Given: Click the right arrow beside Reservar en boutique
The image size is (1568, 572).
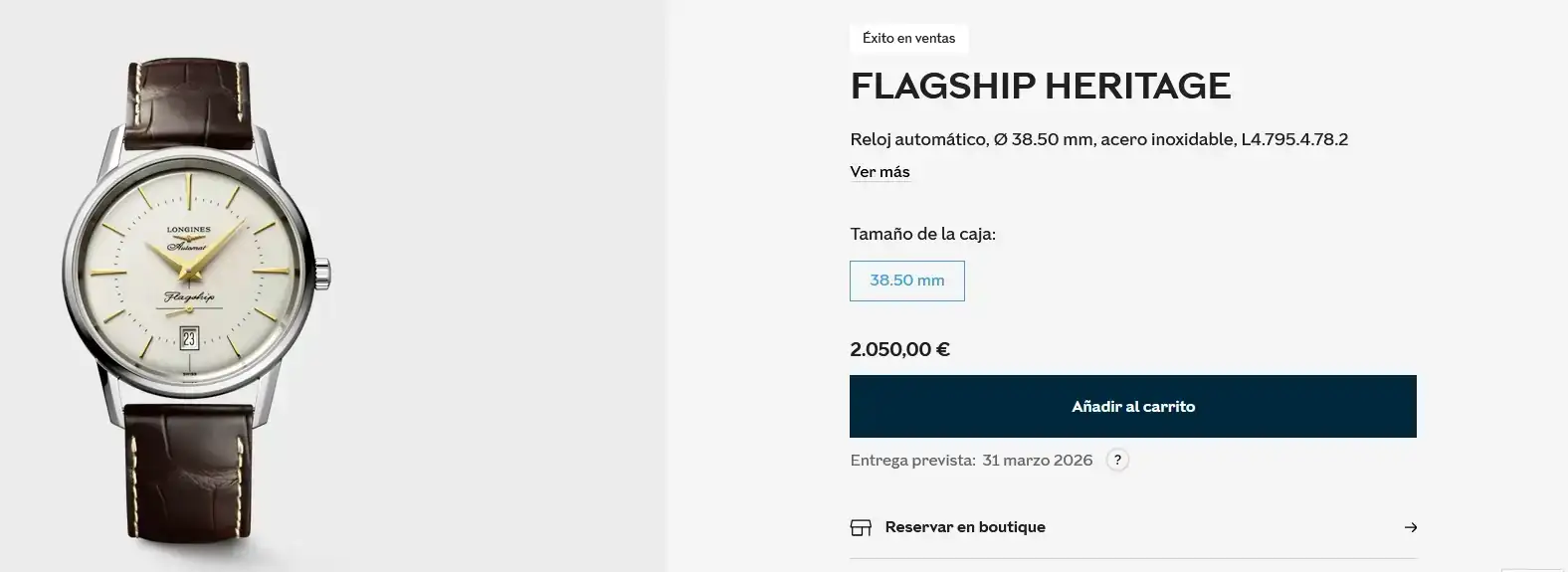Looking at the screenshot, I should point(1410,527).
